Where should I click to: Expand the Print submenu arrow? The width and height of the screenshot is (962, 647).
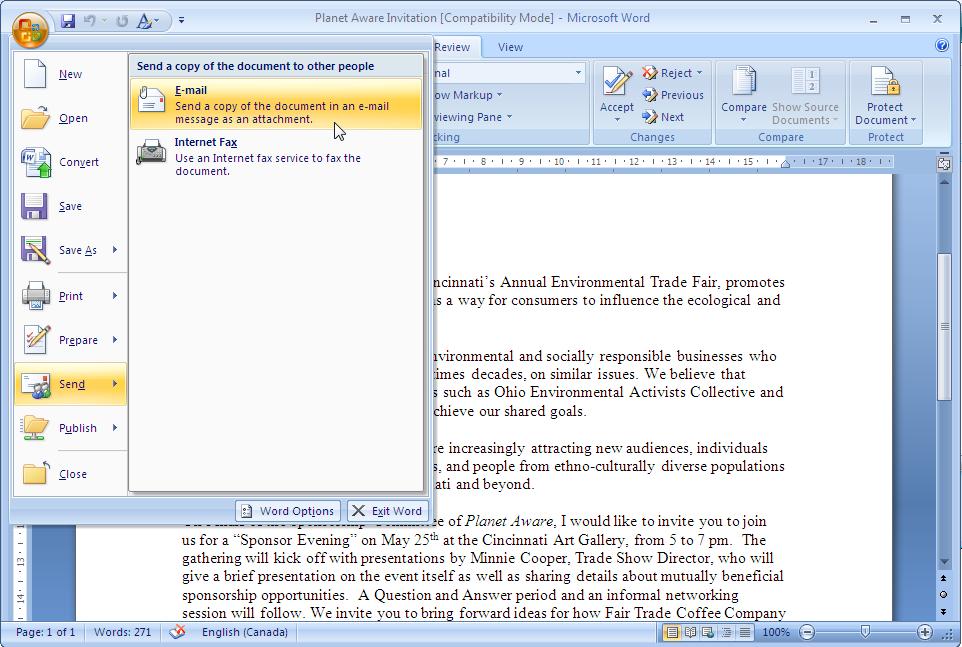point(115,296)
